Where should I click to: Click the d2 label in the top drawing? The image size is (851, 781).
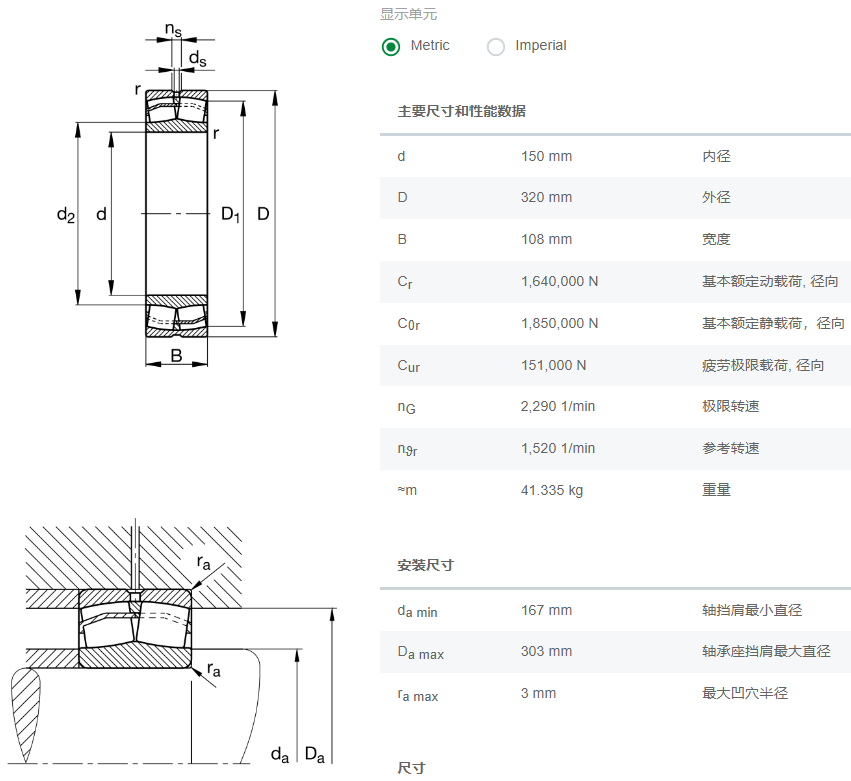66,215
